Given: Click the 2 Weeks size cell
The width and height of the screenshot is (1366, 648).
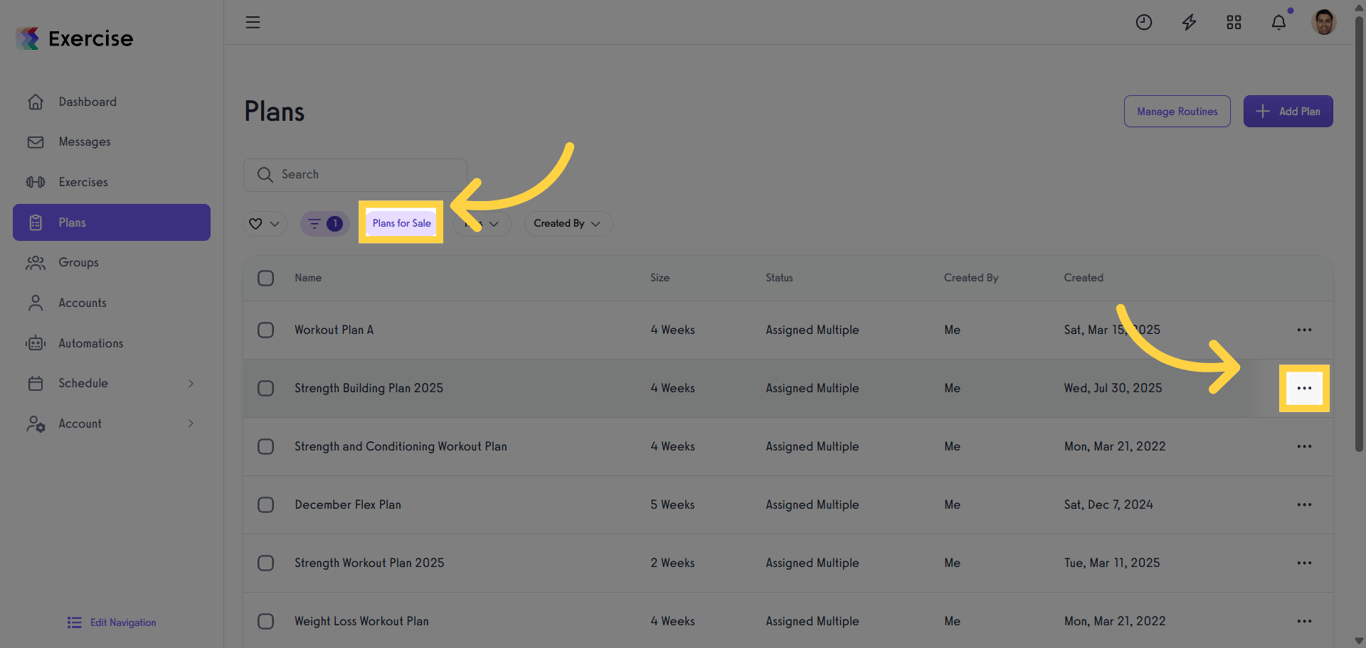Looking at the screenshot, I should coord(673,563).
